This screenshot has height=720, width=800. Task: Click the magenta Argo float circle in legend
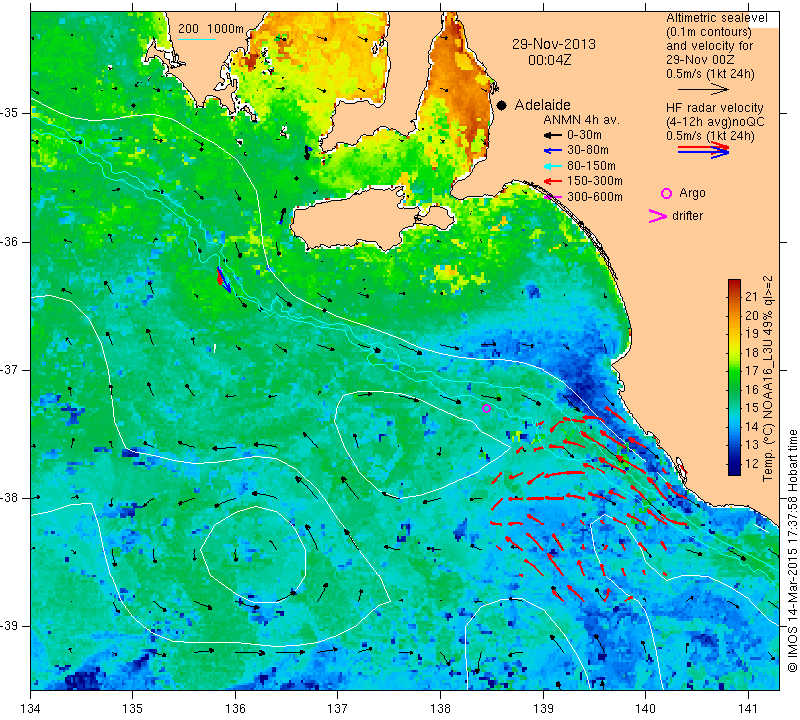[666, 193]
